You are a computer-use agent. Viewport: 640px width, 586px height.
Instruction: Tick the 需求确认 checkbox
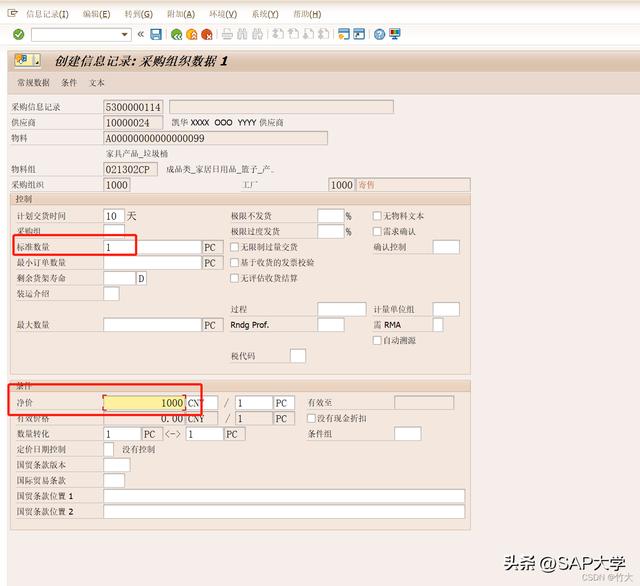(x=377, y=232)
